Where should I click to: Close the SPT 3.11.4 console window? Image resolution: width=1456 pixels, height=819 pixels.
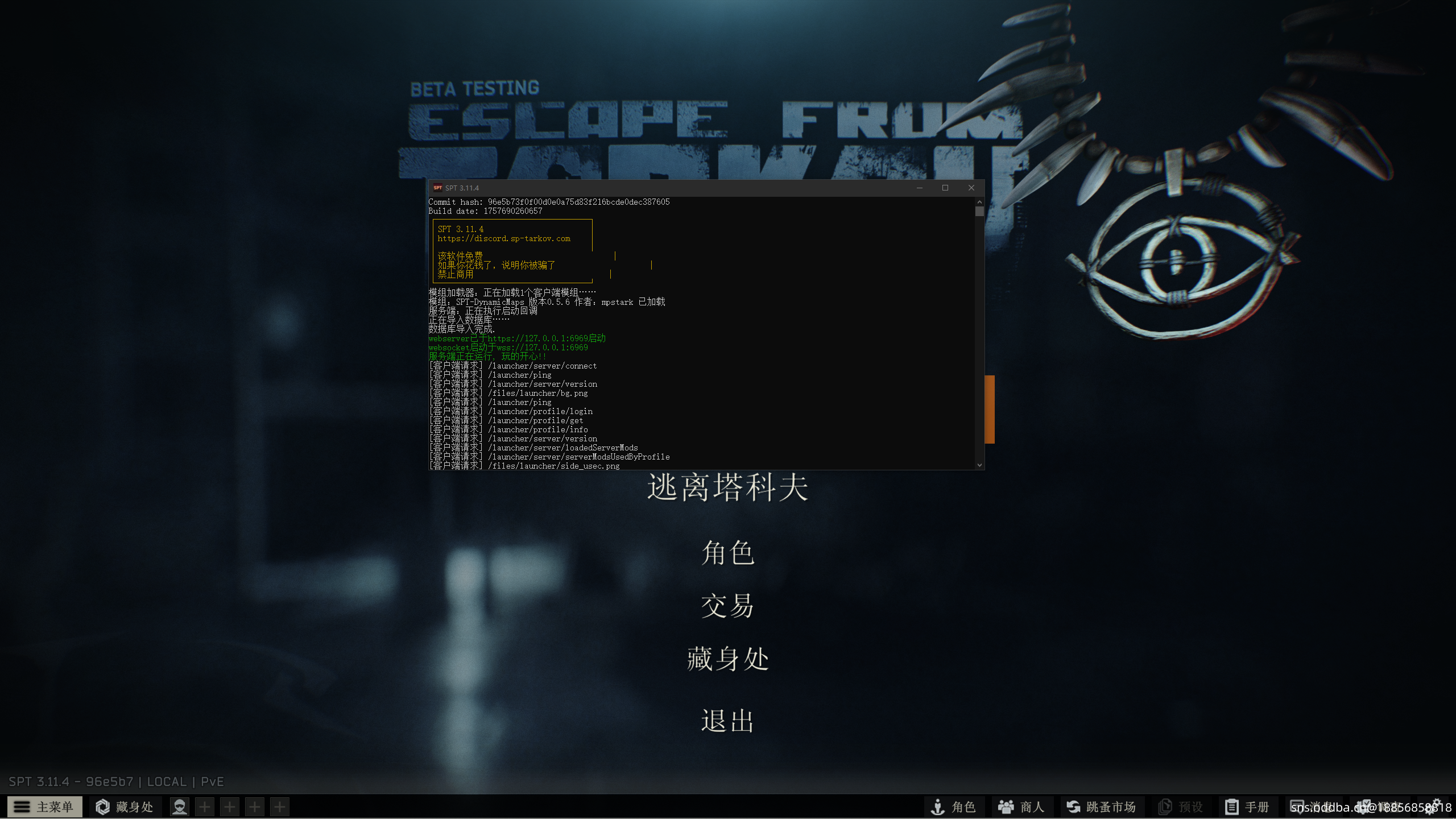coord(971,188)
